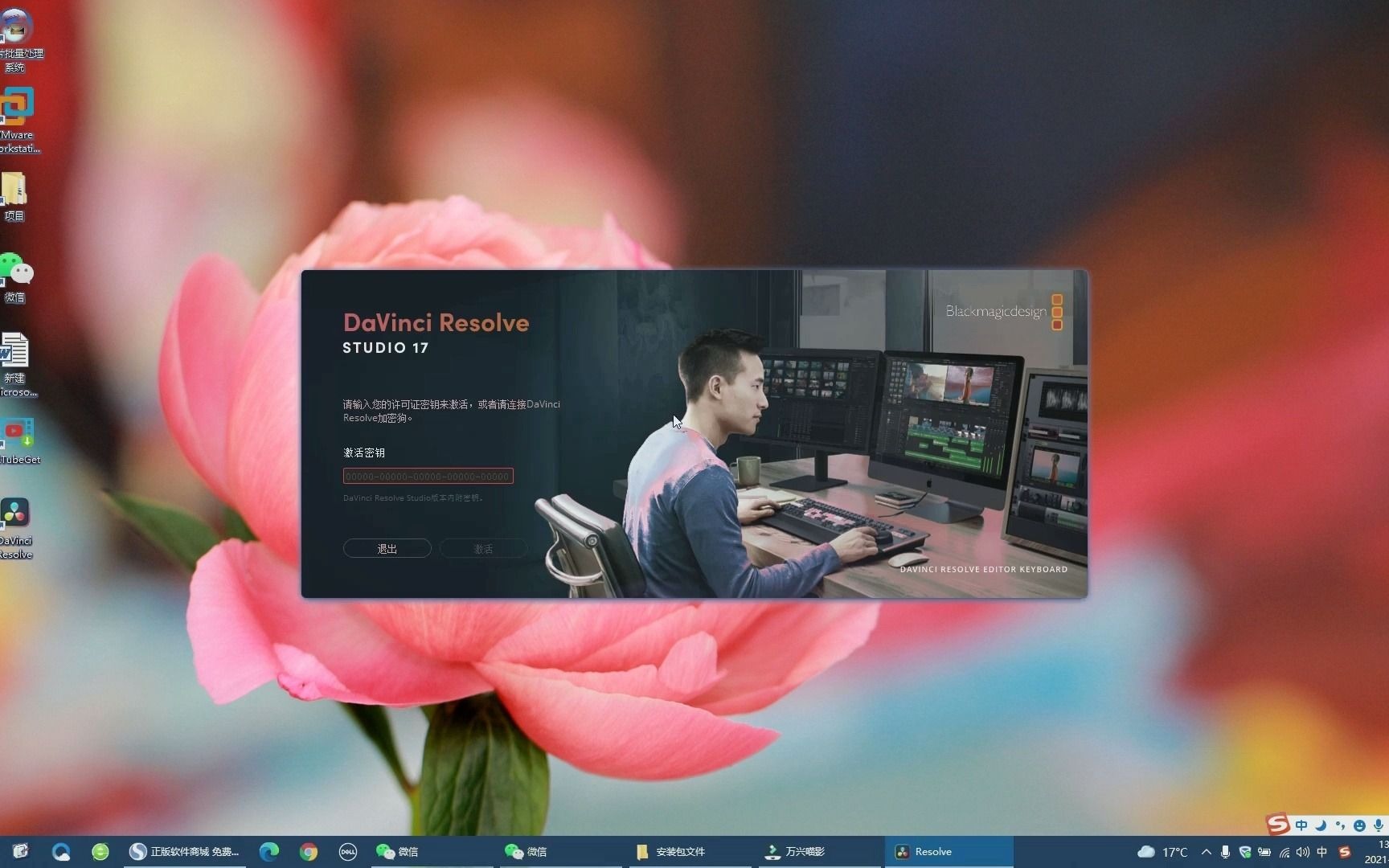Viewport: 1389px width, 868px height.
Task: Open the 微信 WeChat desktop shortcut
Action: (16, 278)
